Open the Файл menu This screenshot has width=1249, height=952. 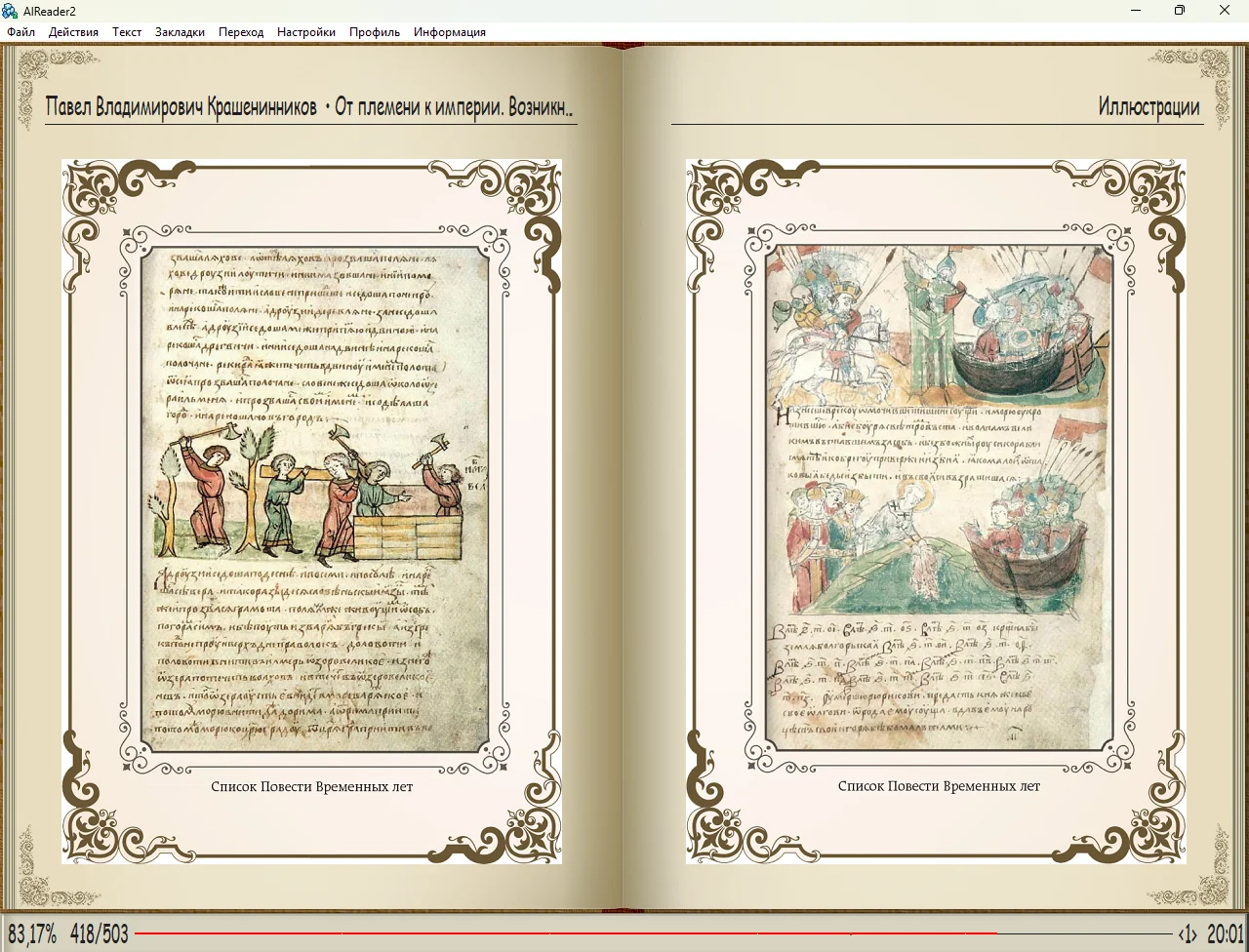click(x=20, y=32)
